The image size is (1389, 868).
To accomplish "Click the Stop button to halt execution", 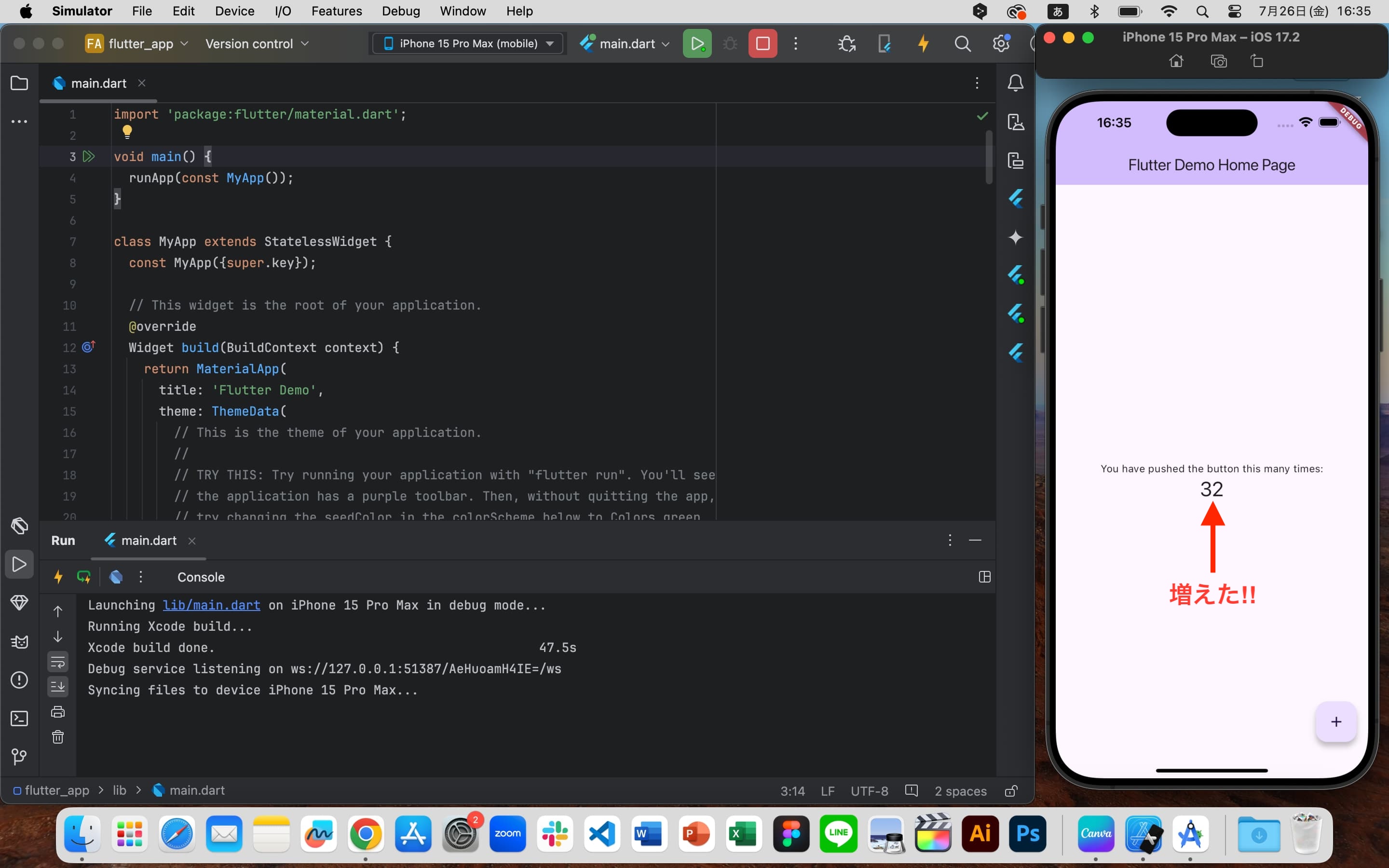I will [762, 44].
